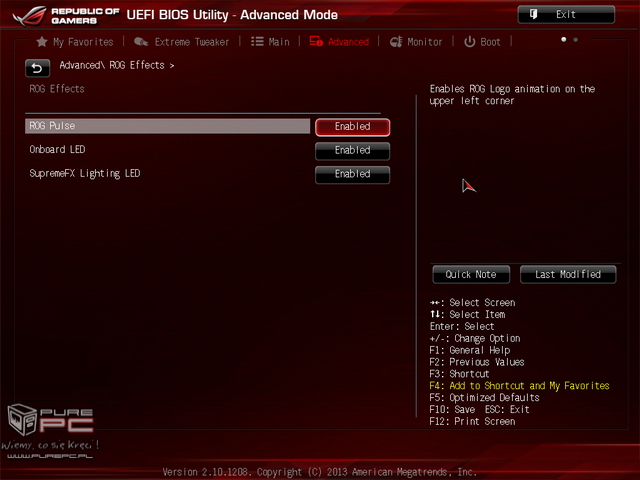Click F3: Shortcut hint text

459,374
